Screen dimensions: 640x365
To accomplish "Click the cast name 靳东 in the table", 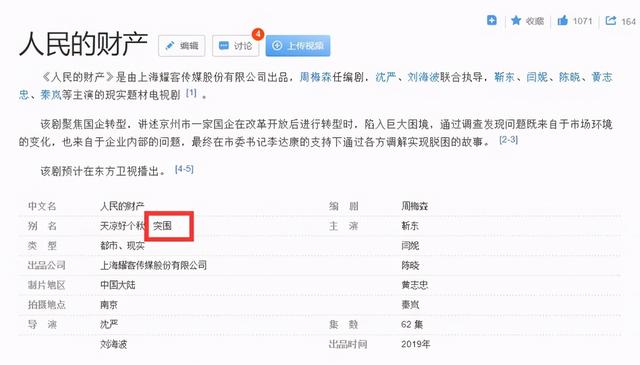I will (x=410, y=226).
